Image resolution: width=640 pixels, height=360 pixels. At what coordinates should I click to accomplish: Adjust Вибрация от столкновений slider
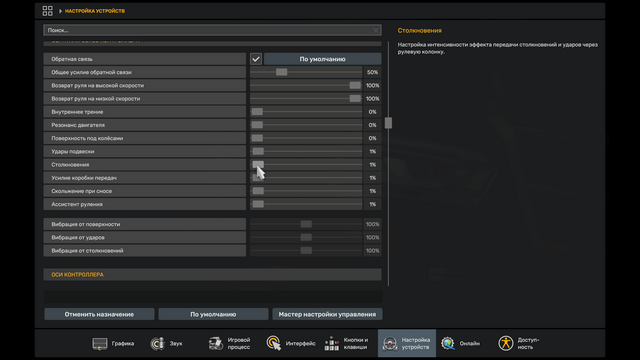[x=306, y=251]
